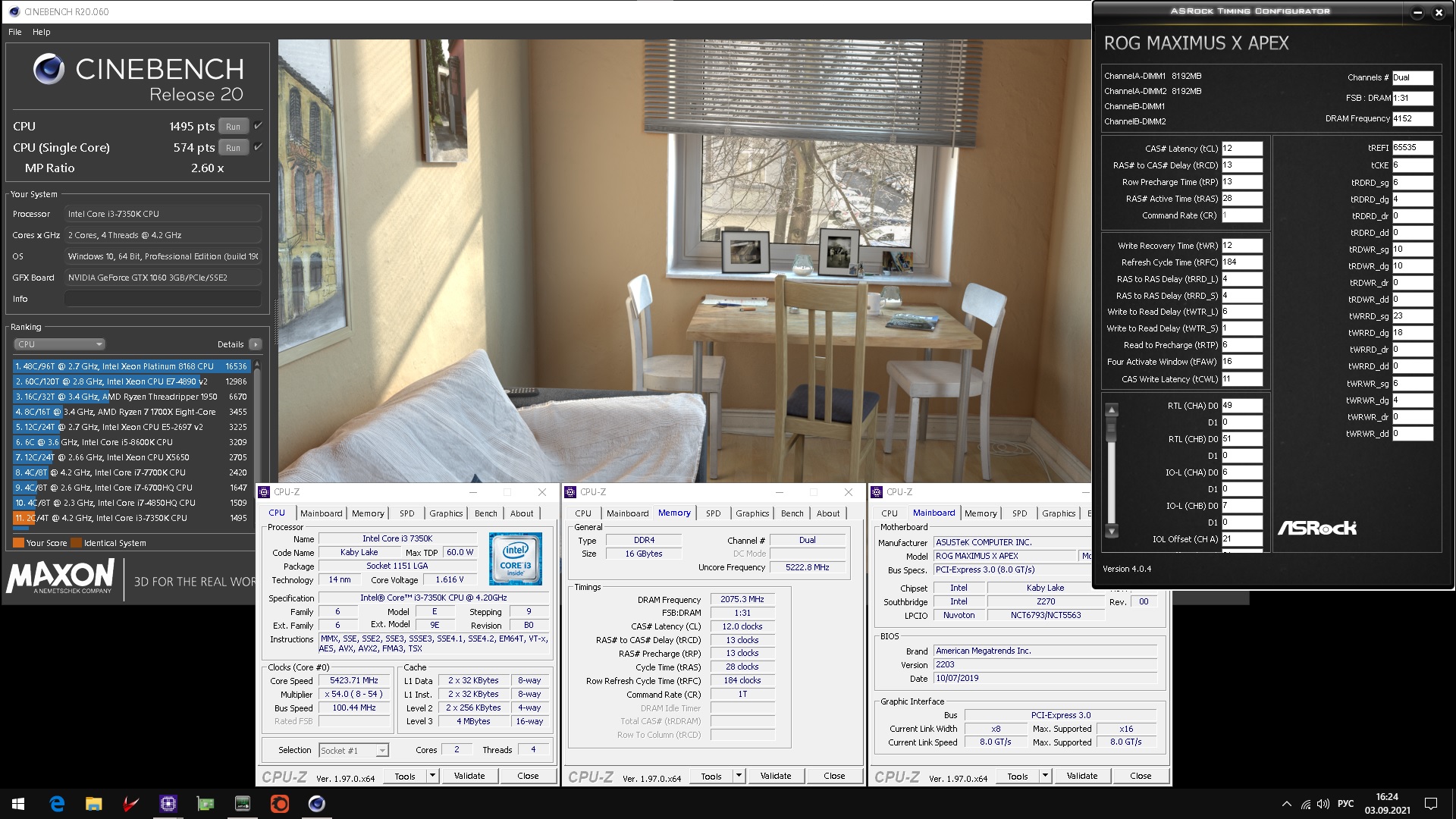The width and height of the screenshot is (1456, 819).
Task: Click the ASRock logo in Timing Configurator
Action: point(1317,528)
